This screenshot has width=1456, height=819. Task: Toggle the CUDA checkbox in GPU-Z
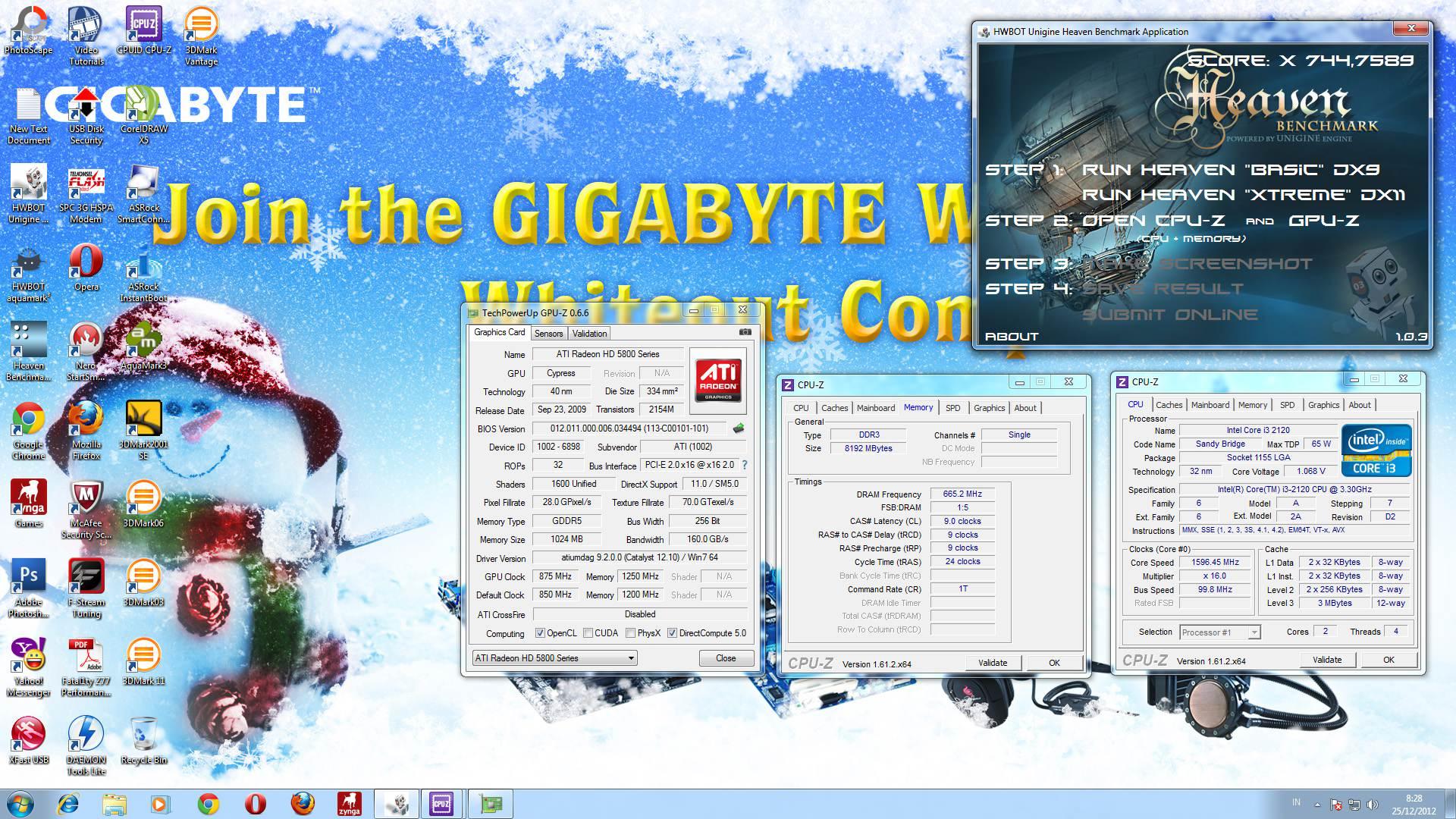point(588,633)
